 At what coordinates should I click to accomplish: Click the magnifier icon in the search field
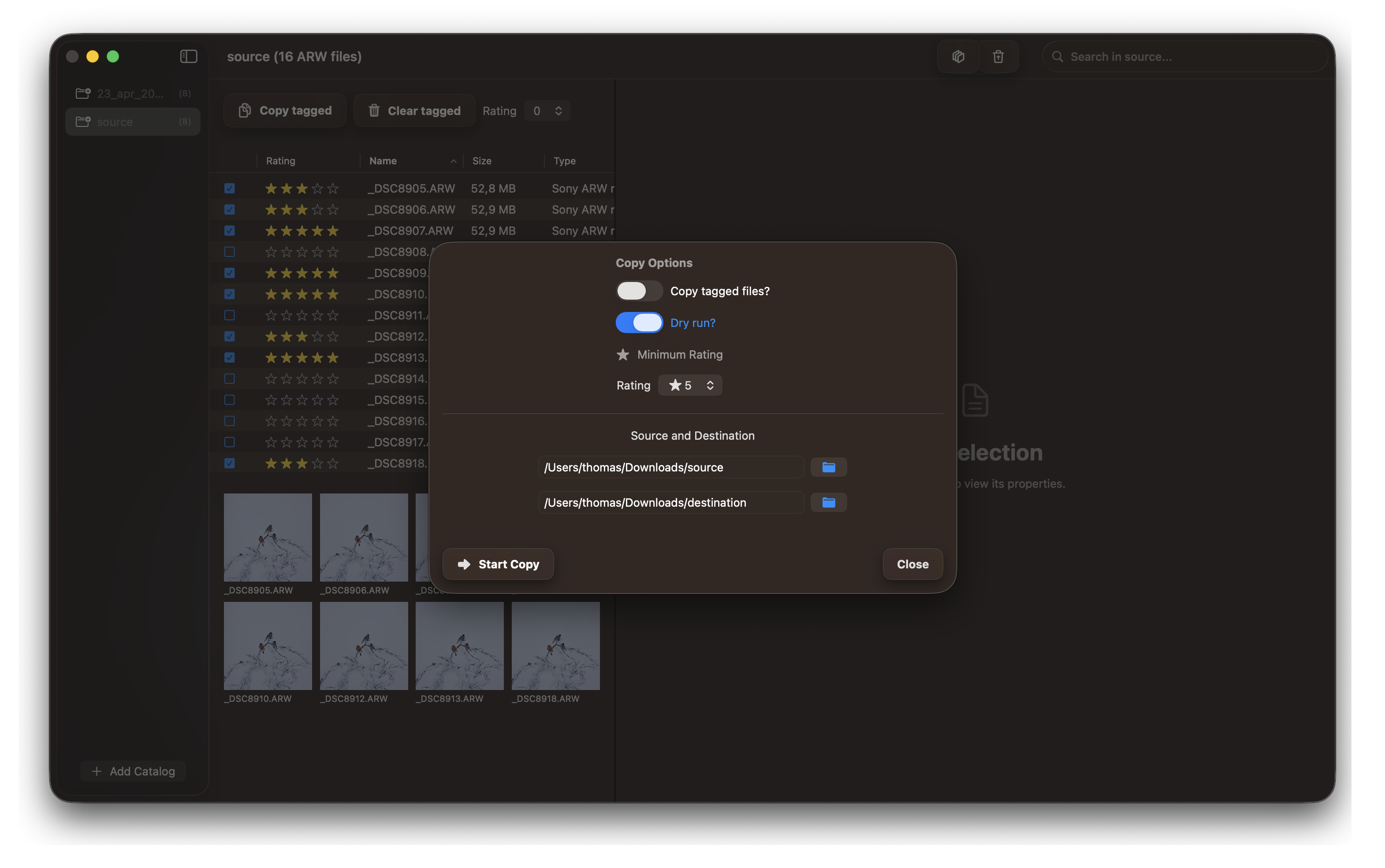[x=1057, y=57]
